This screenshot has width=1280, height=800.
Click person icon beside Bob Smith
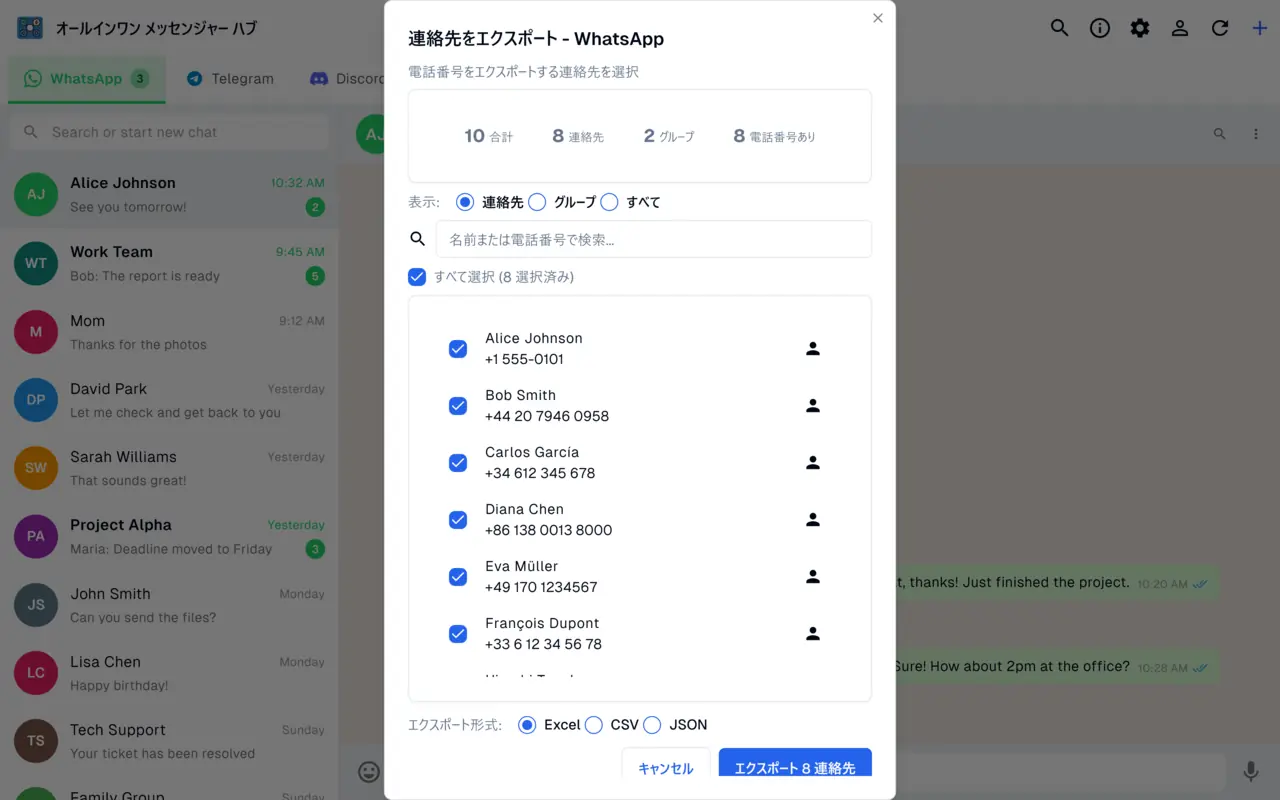[x=813, y=406]
